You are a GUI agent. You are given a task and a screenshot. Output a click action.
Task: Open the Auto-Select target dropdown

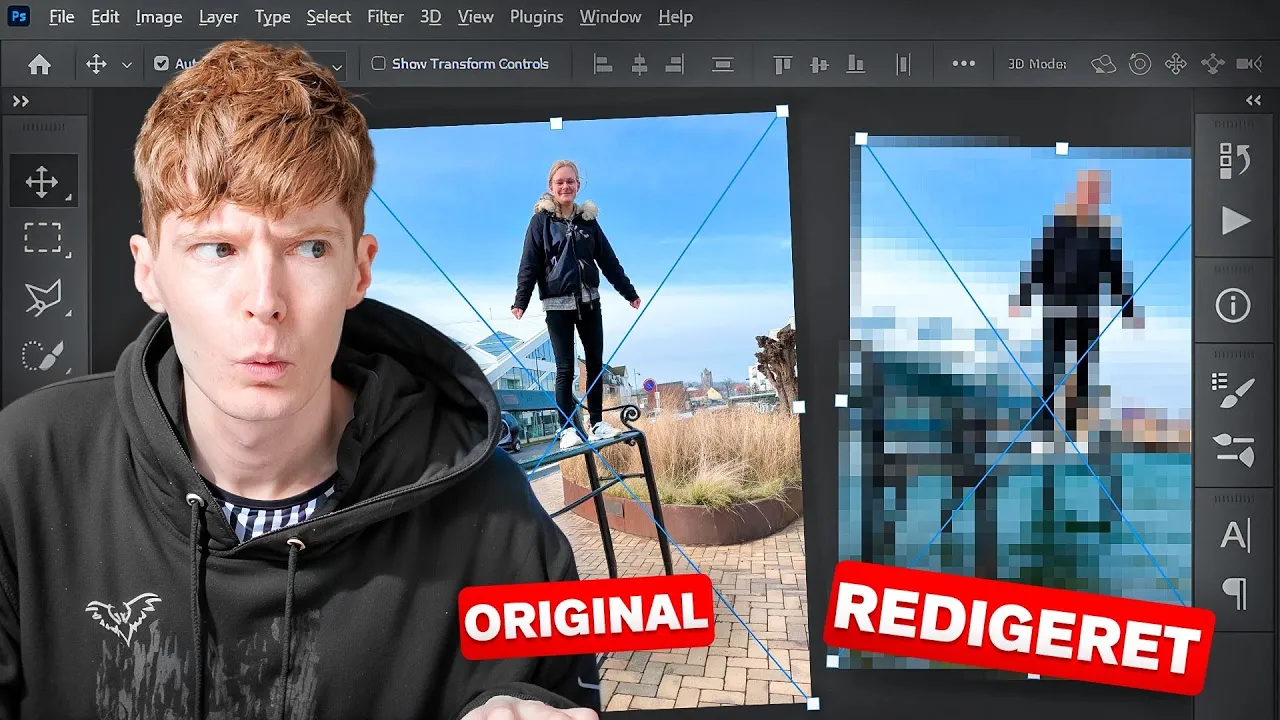click(337, 64)
